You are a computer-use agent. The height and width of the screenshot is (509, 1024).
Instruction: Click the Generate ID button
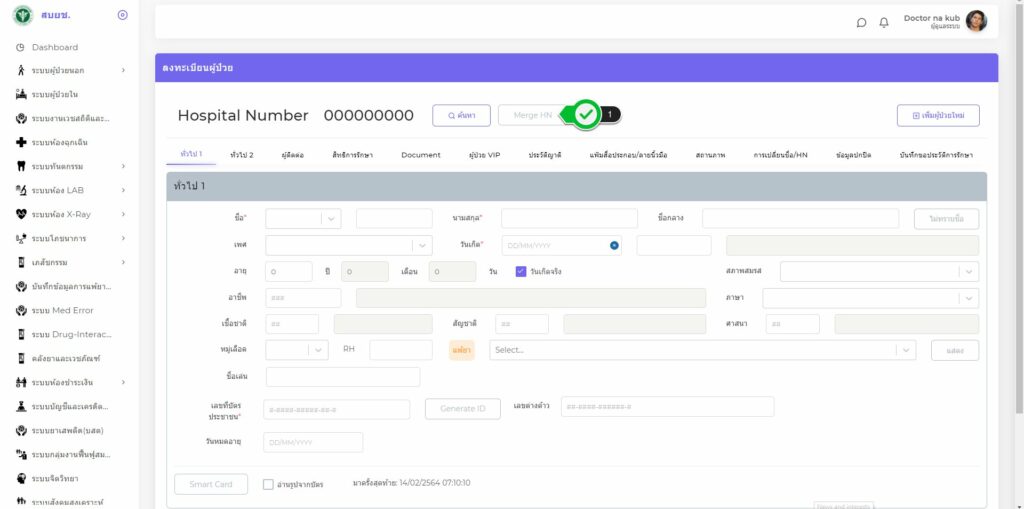(462, 409)
